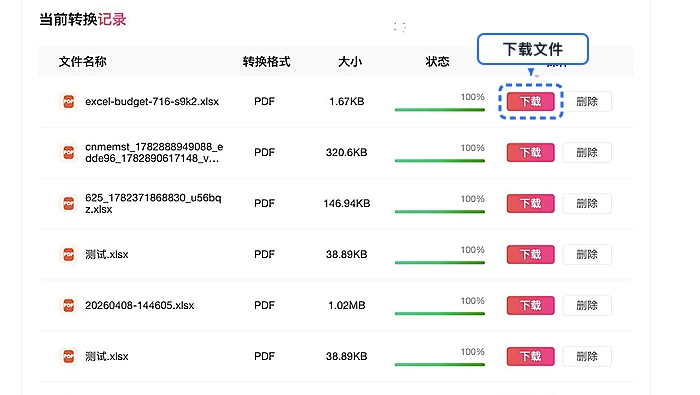Click the 1.67KB size value

346,101
